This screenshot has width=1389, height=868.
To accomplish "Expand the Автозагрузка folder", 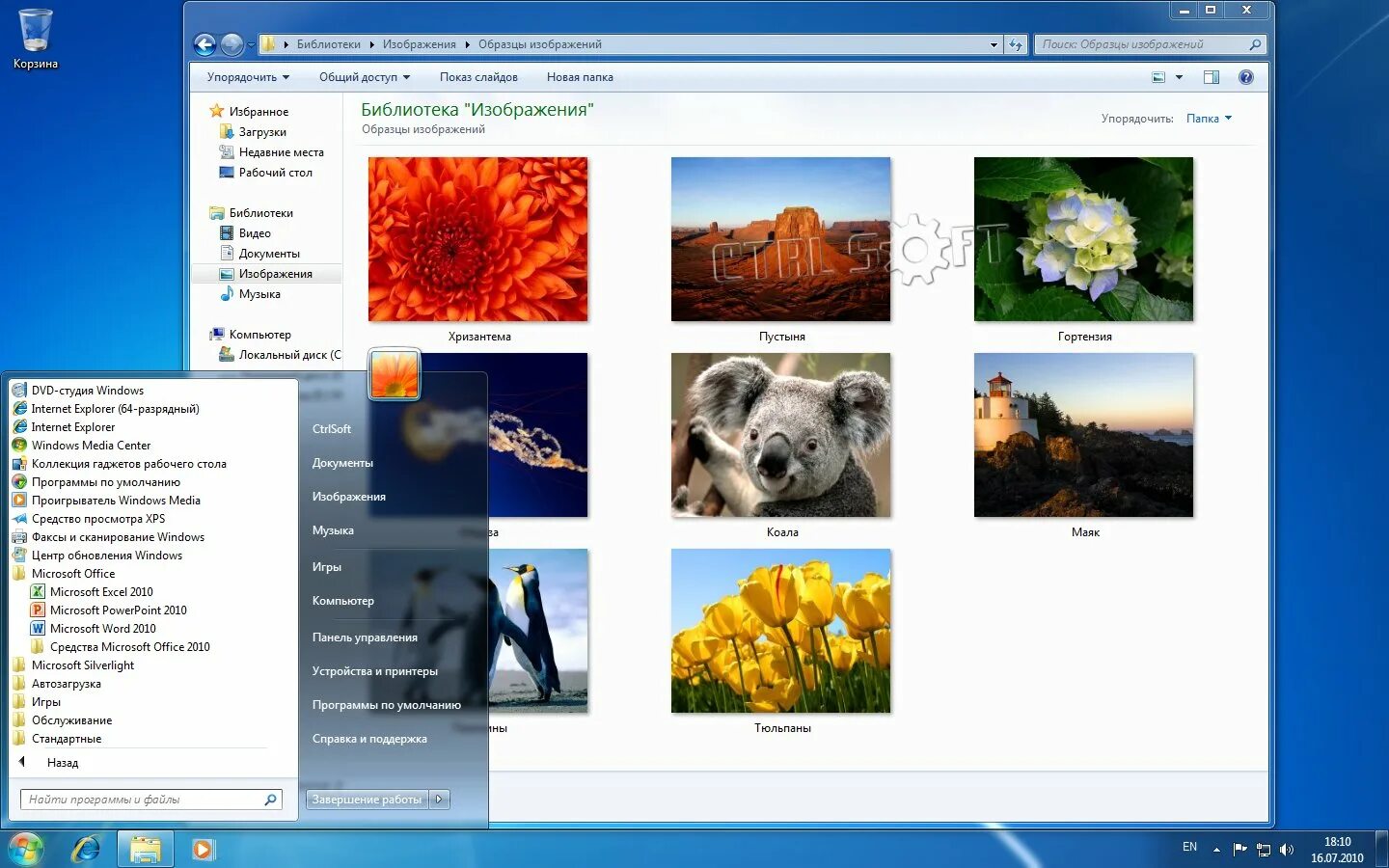I will point(66,684).
